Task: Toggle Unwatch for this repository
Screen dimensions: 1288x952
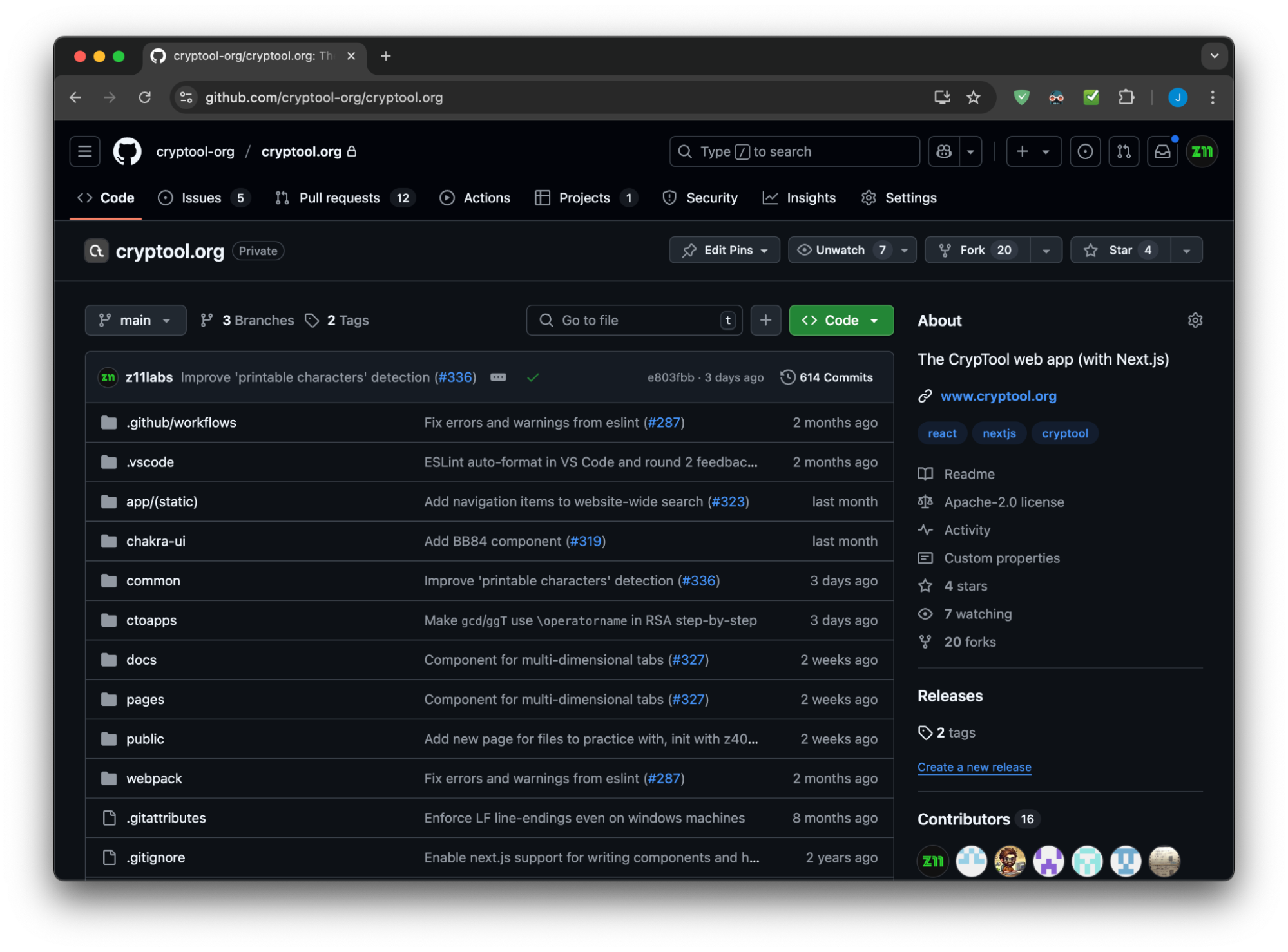Action: pyautogui.click(x=840, y=250)
